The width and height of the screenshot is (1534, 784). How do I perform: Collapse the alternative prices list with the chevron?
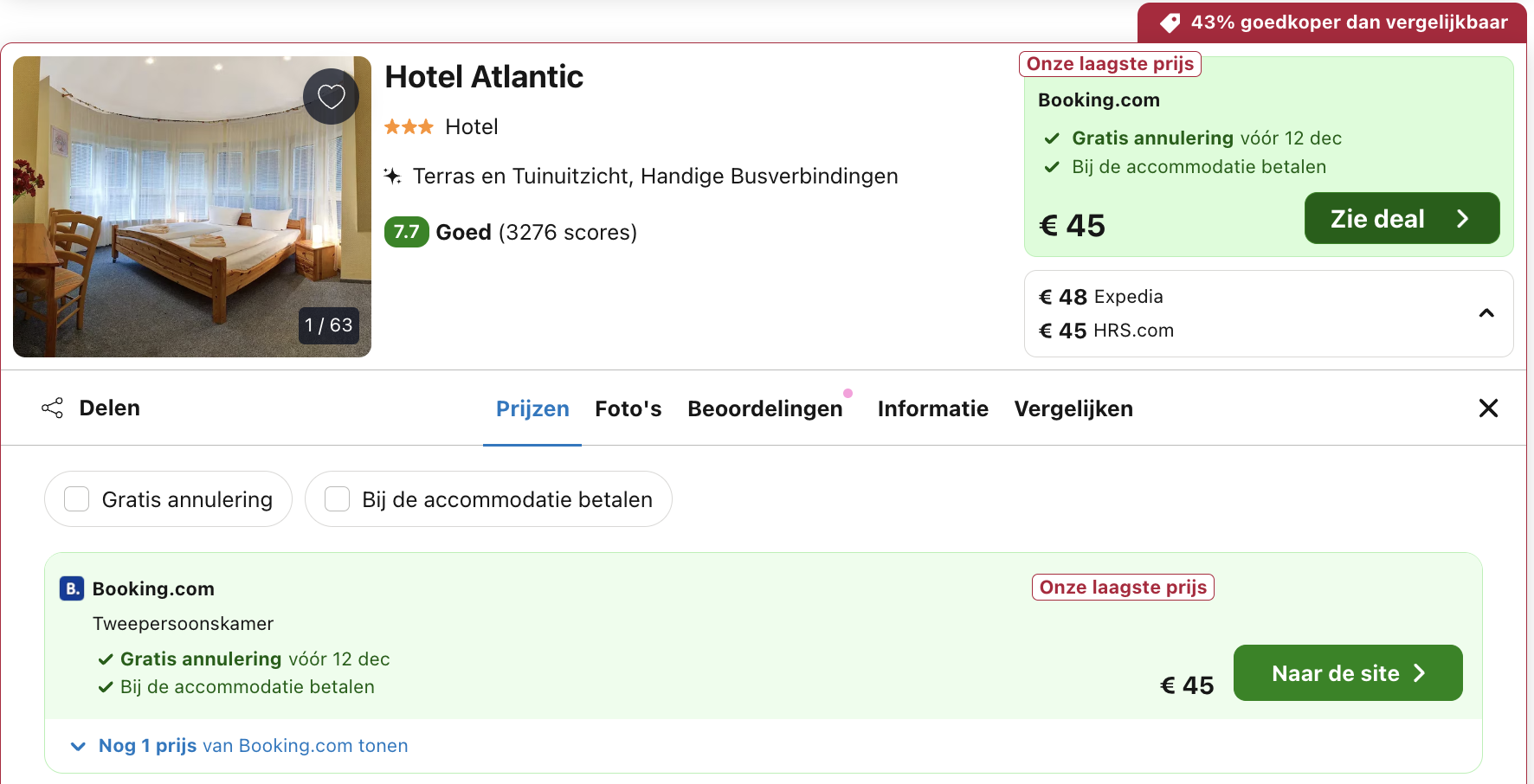pyautogui.click(x=1486, y=313)
